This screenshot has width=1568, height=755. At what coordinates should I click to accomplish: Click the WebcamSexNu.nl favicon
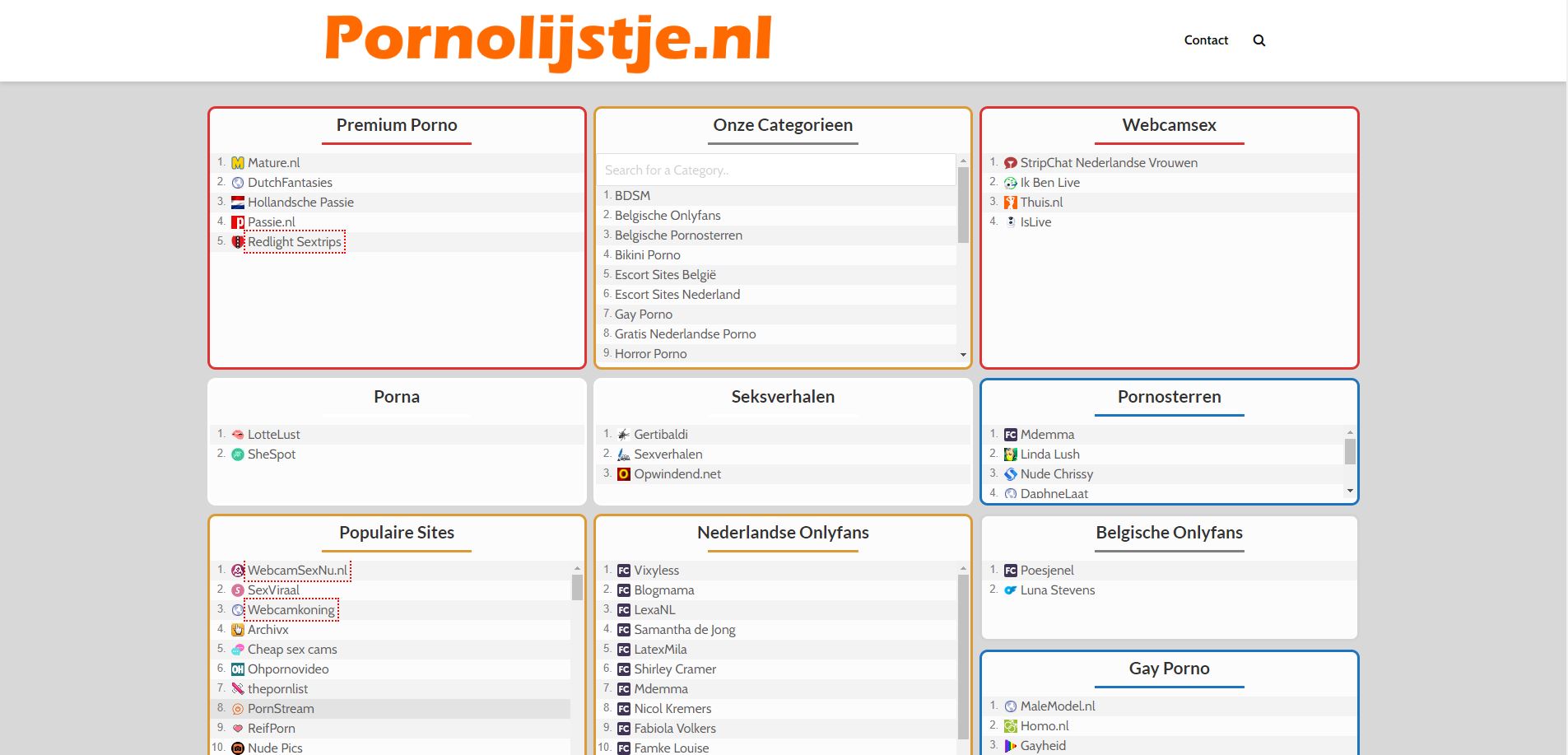tap(238, 571)
